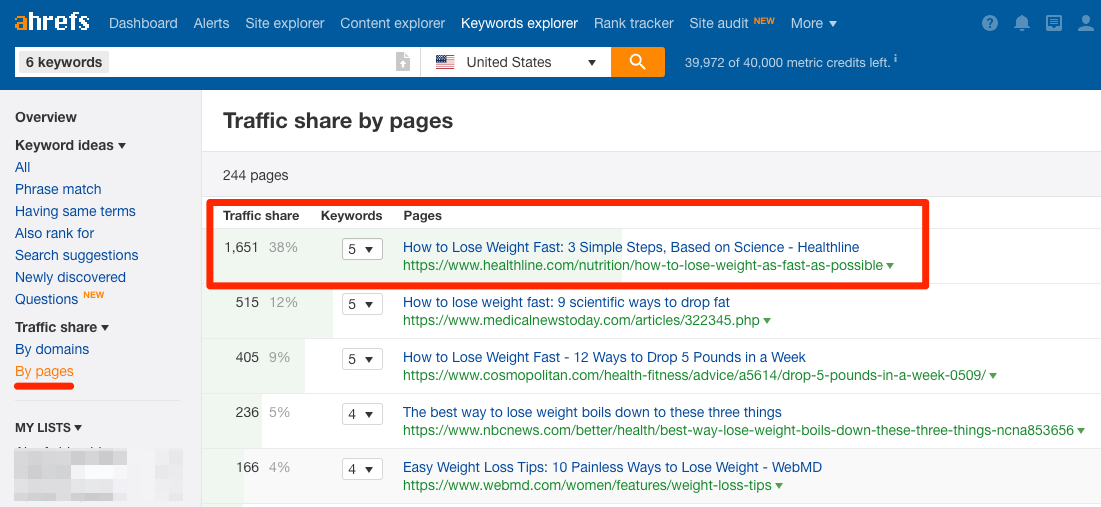The height and width of the screenshot is (507, 1101).
Task: Go to Site explorer tab
Action: coord(285,23)
